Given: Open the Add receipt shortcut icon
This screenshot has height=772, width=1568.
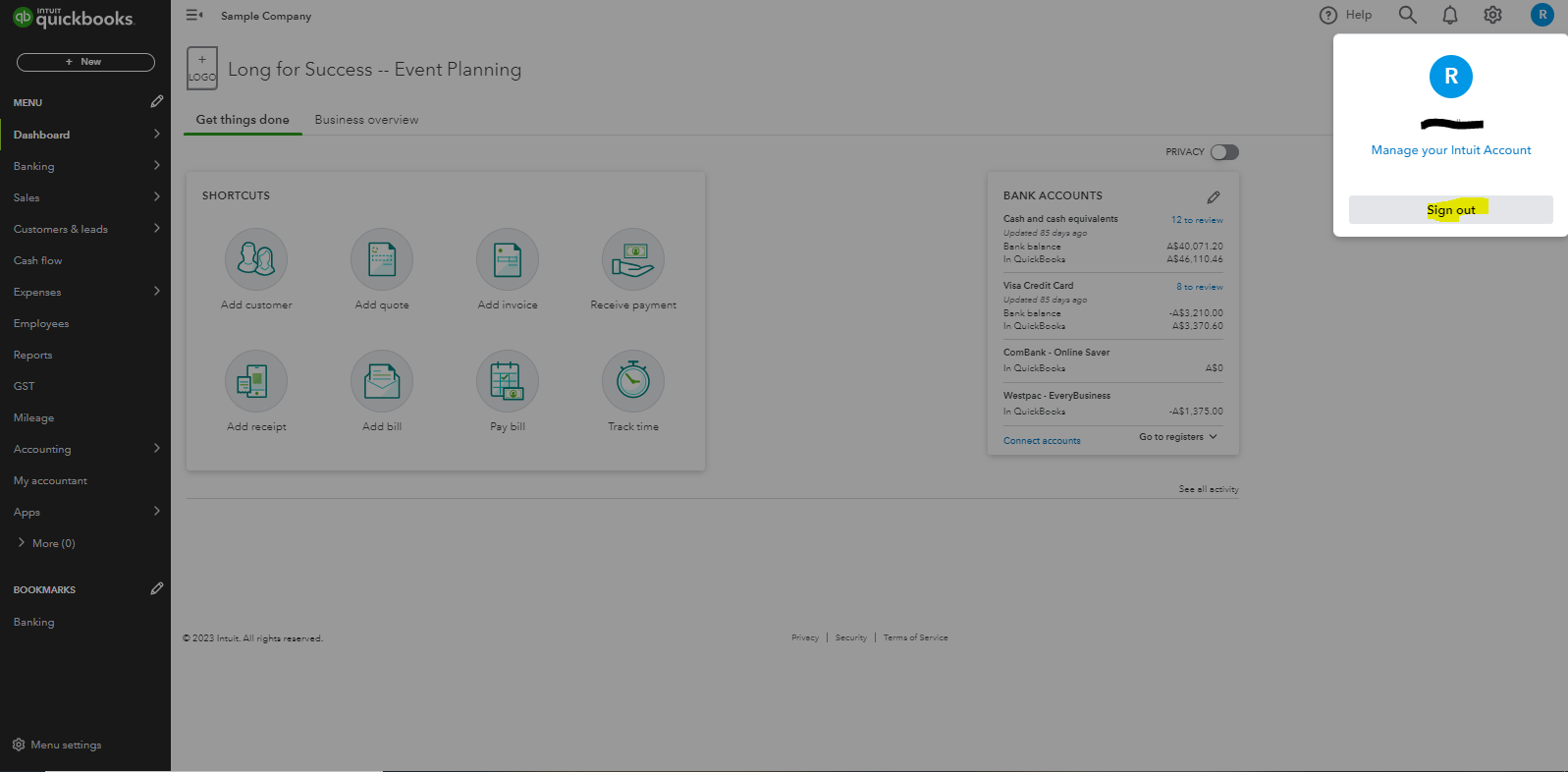Looking at the screenshot, I should tap(256, 381).
